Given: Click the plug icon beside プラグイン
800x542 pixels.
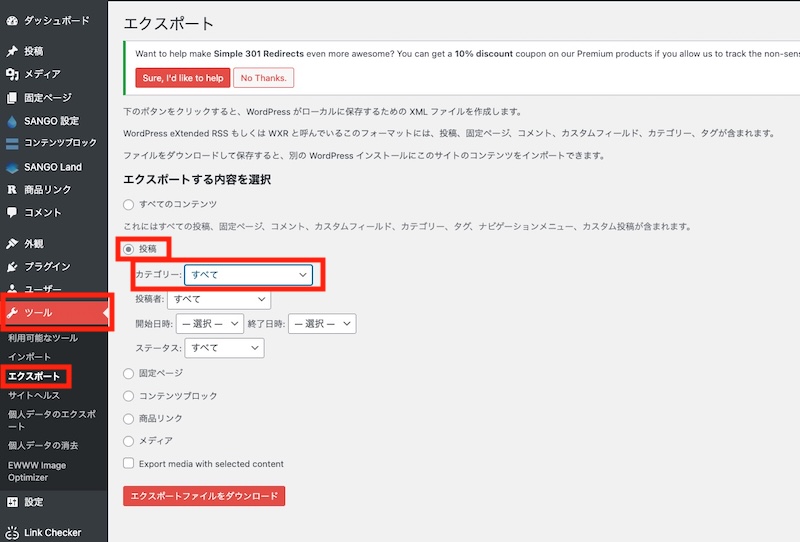Looking at the screenshot, I should pos(12,267).
